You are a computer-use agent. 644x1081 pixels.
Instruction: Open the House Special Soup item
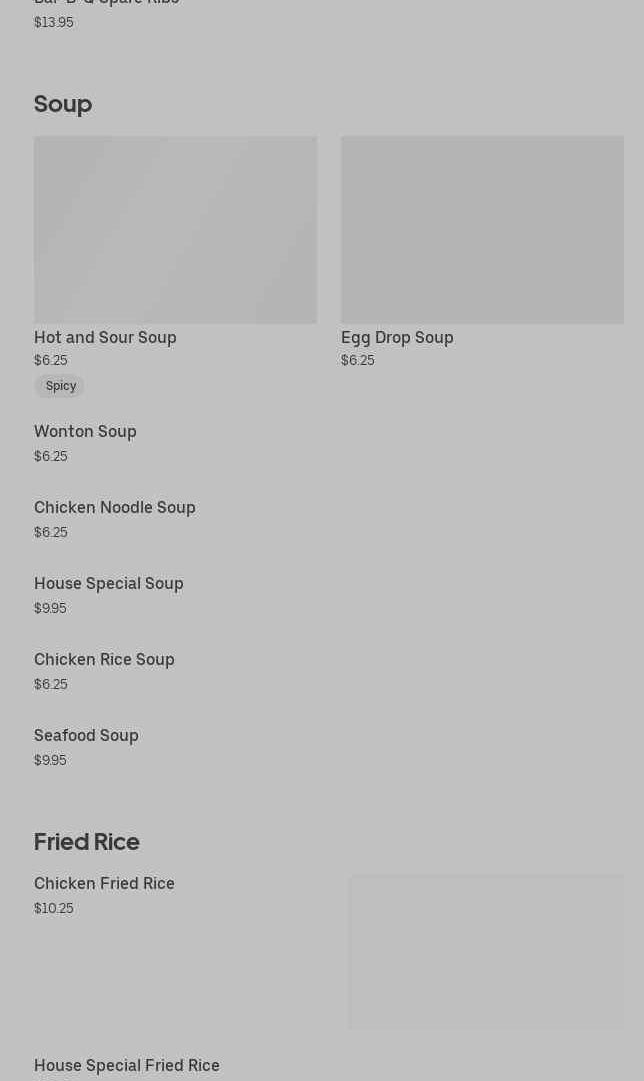(109, 584)
